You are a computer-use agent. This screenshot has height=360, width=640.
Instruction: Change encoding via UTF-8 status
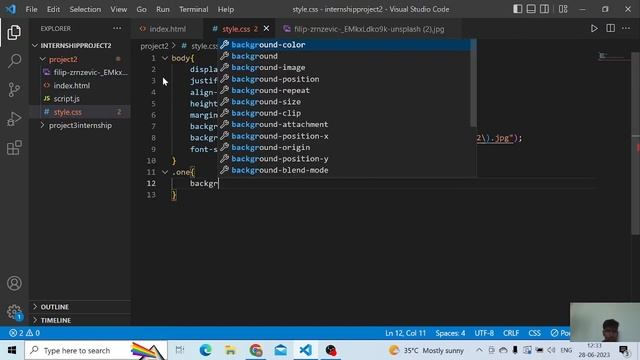pos(484,333)
